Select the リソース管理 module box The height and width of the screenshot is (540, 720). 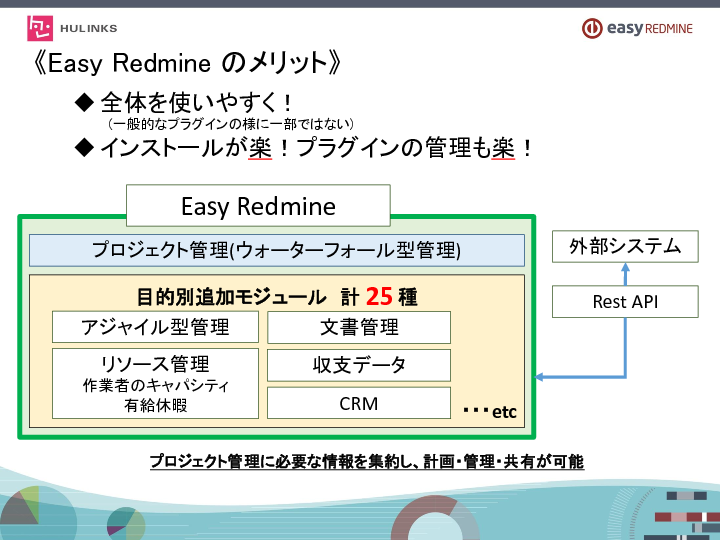point(155,383)
